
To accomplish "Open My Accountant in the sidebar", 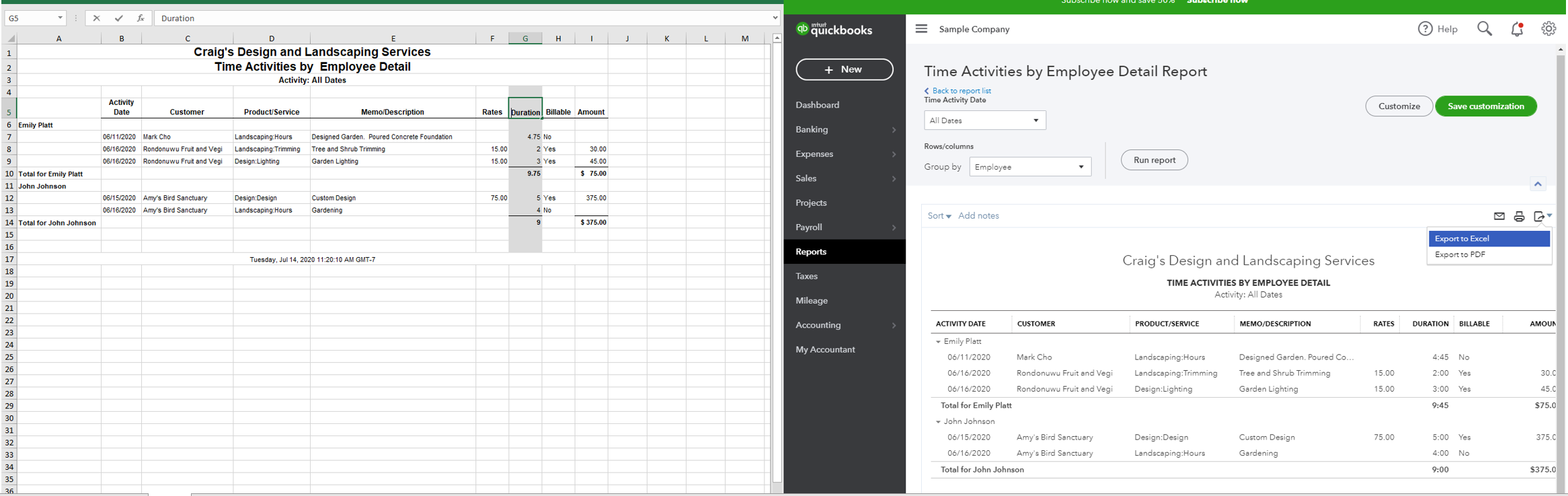I will (825, 349).
